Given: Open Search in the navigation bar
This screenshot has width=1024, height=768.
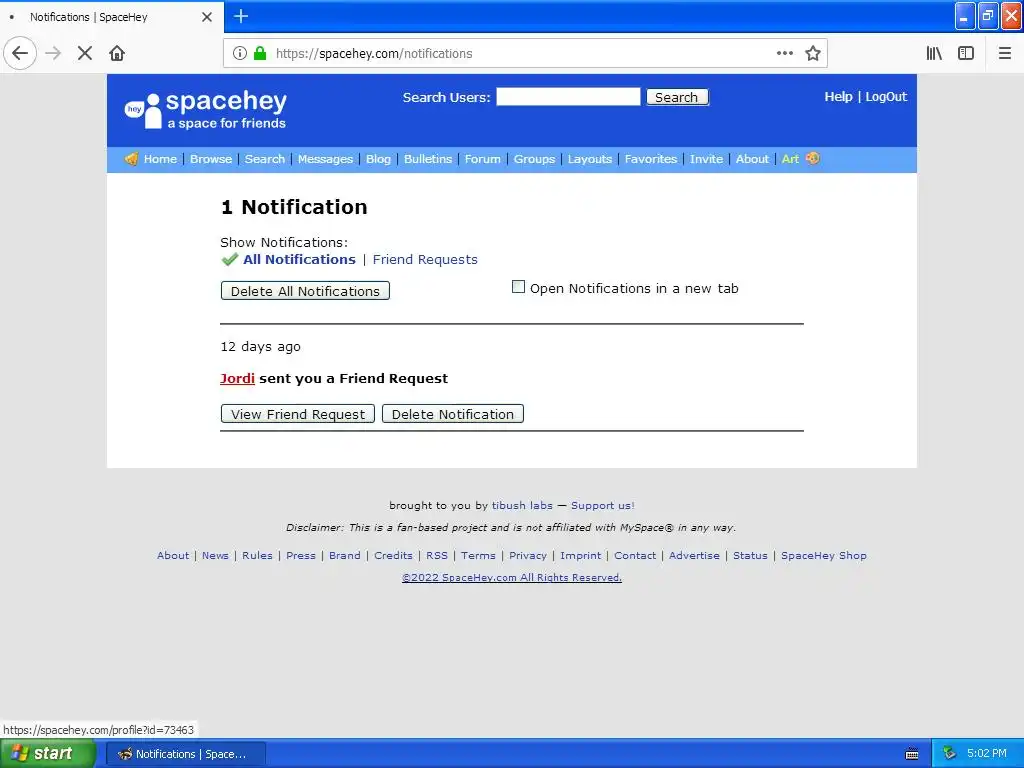Looking at the screenshot, I should [264, 159].
